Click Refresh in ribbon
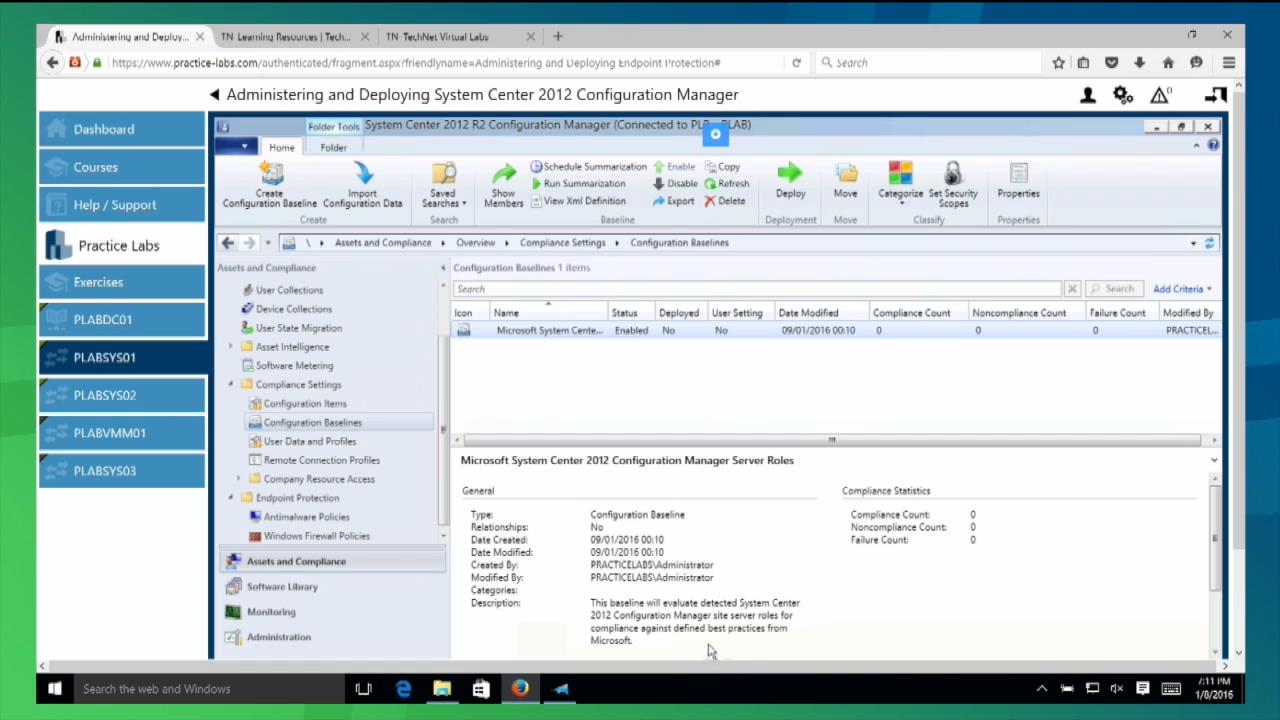This screenshot has height=720, width=1280. pos(727,184)
